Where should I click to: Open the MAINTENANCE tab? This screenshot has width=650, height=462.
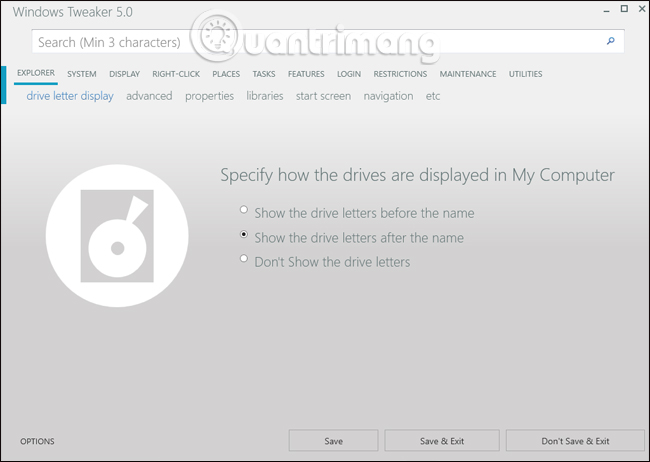468,74
